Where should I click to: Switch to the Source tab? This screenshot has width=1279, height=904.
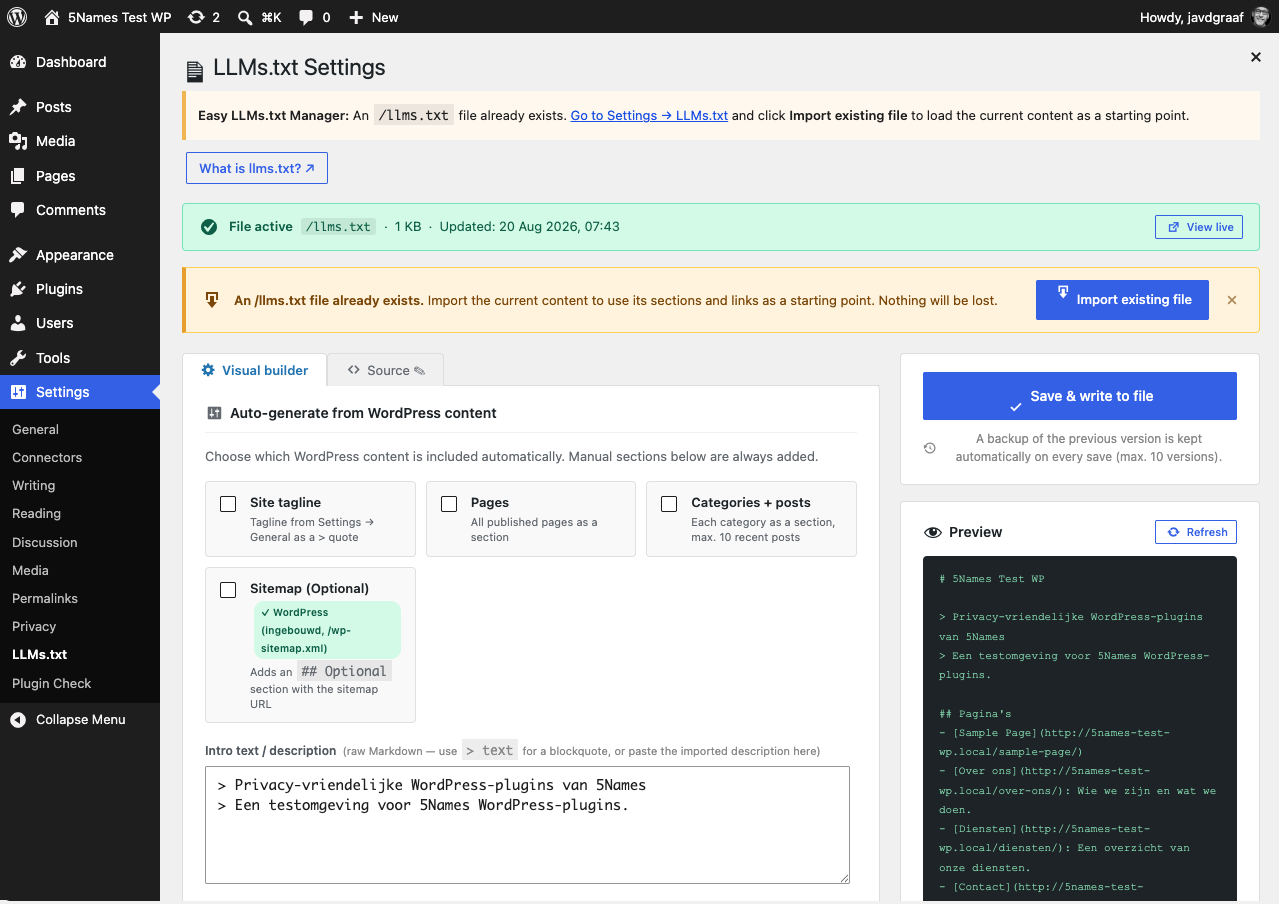386,370
